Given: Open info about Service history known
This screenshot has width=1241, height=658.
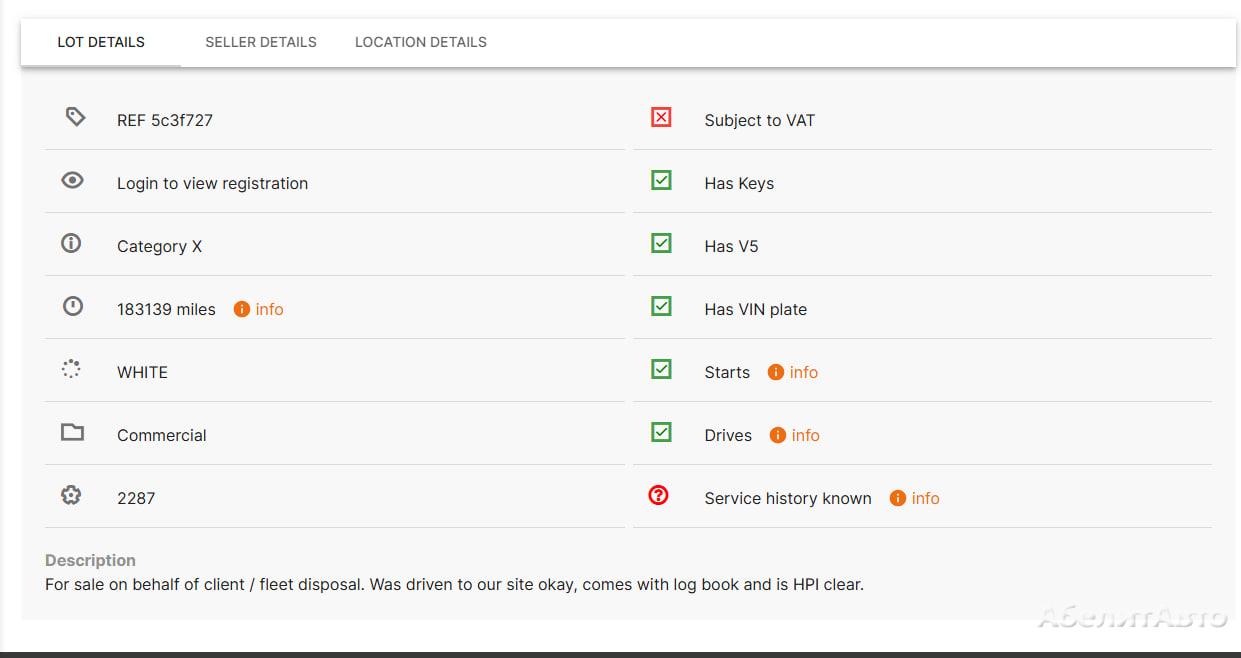Looking at the screenshot, I should pos(915,498).
